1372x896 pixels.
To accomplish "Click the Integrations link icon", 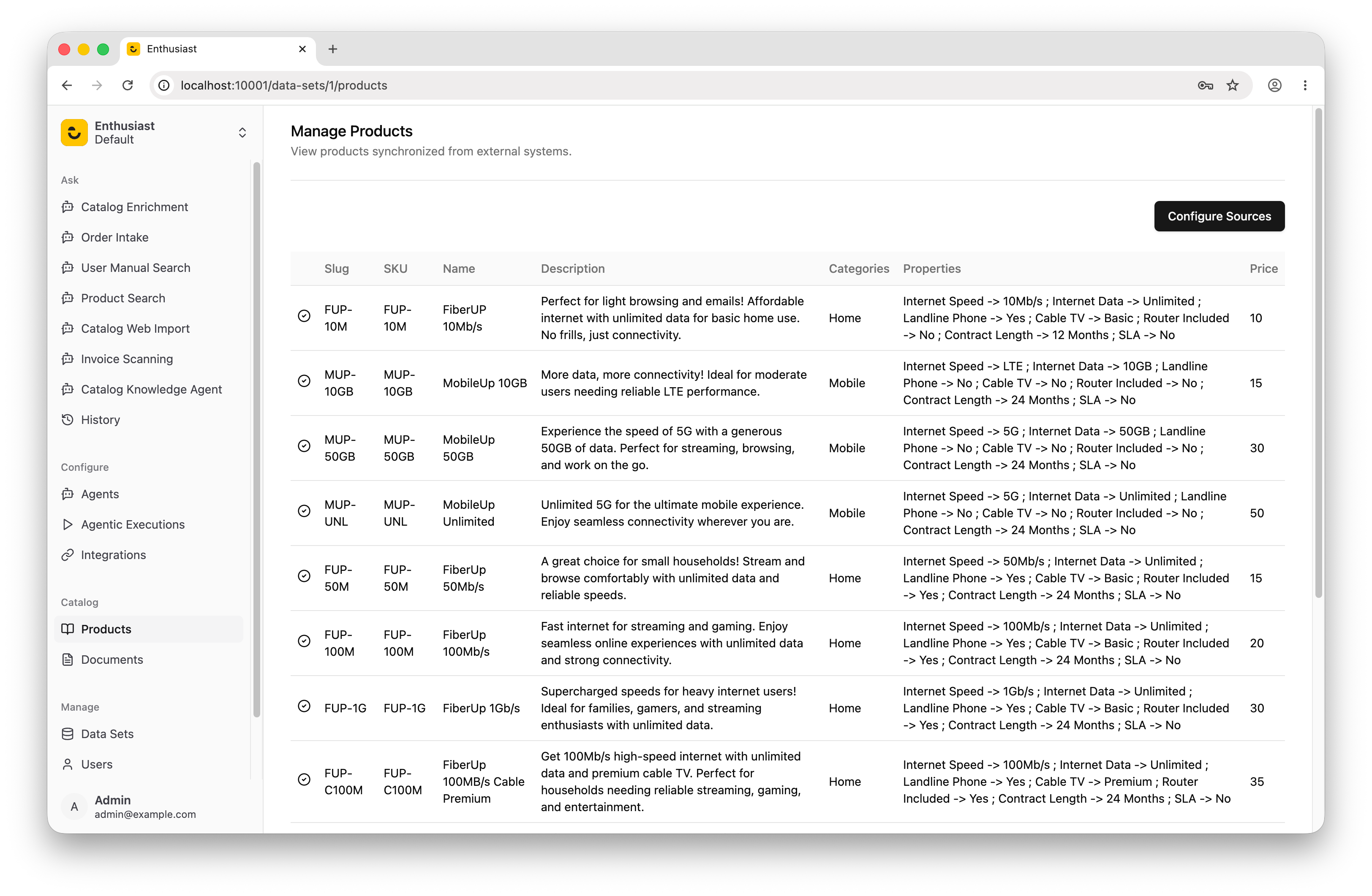I will pyautogui.click(x=68, y=555).
